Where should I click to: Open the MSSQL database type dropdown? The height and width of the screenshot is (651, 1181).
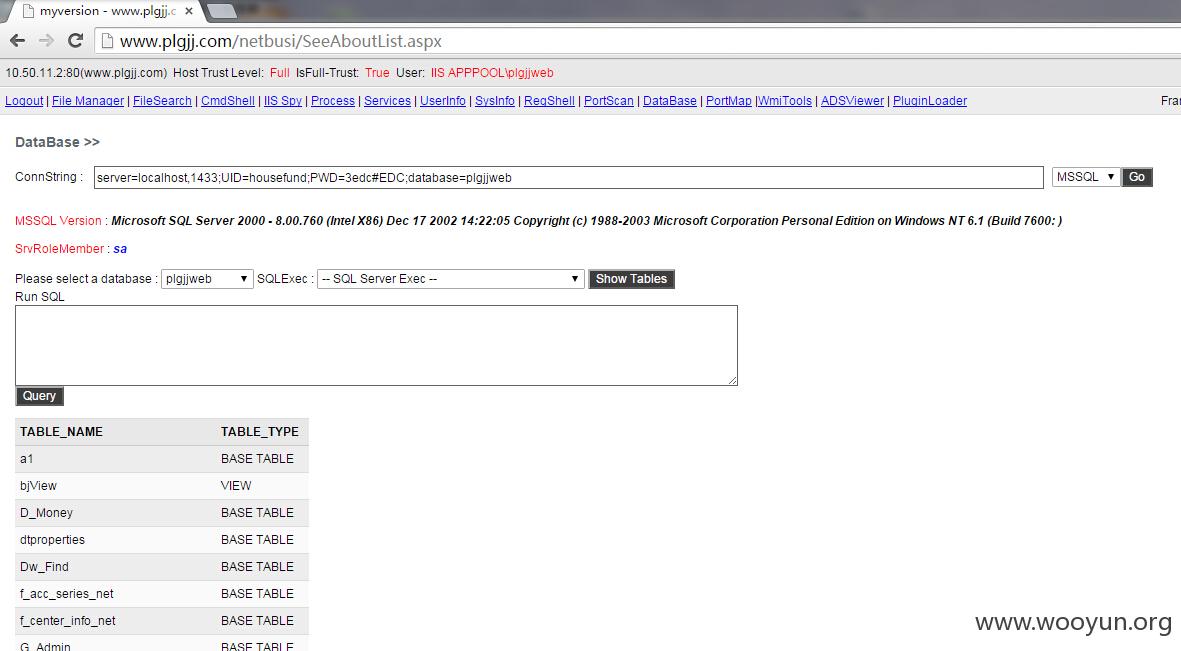point(1085,177)
